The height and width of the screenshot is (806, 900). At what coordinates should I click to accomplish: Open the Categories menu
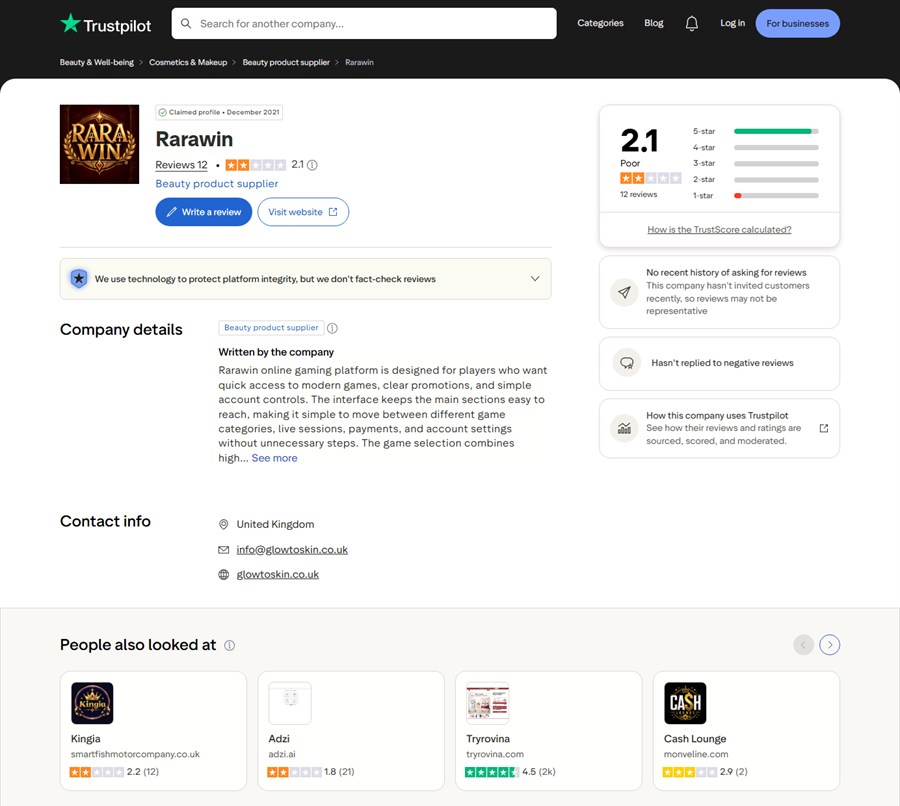point(600,23)
